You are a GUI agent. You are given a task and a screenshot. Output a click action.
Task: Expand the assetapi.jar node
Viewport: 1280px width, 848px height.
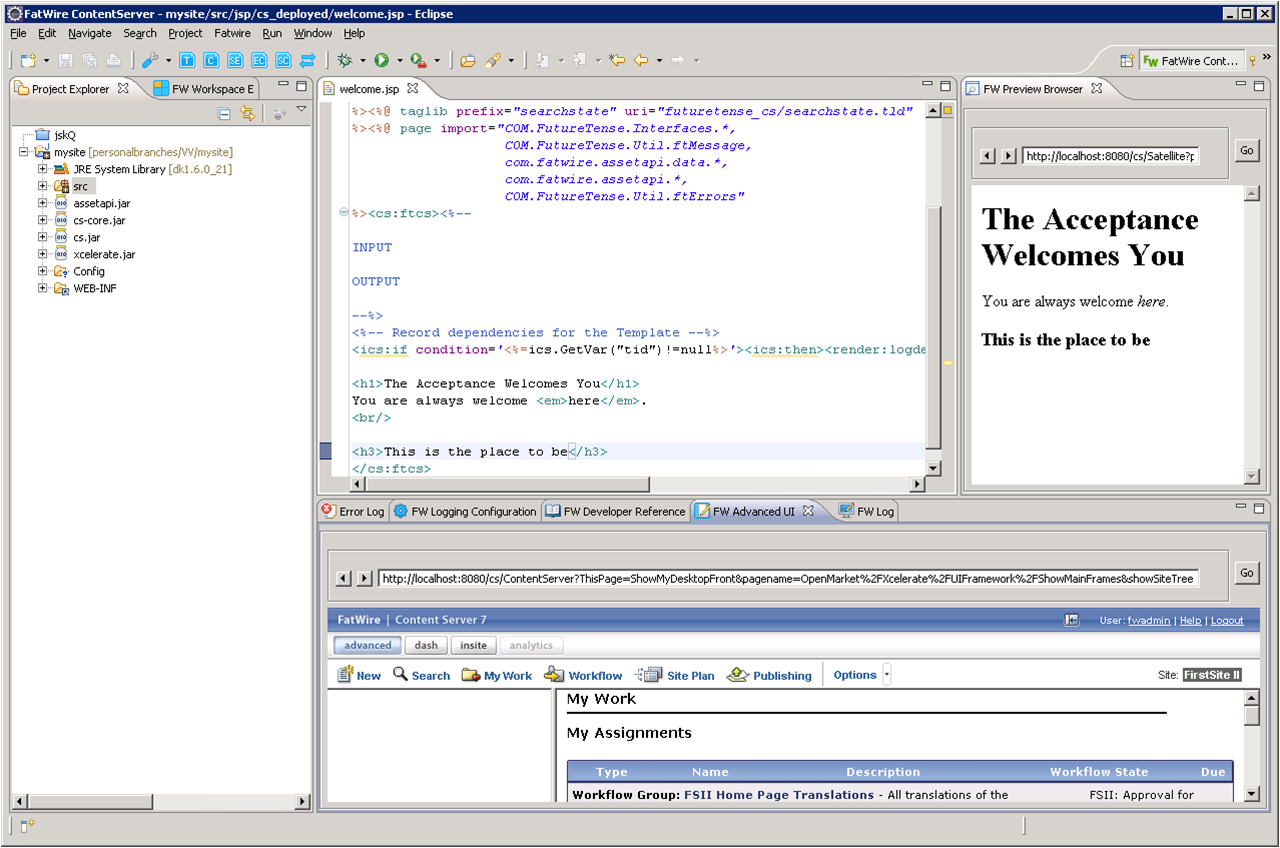(43, 203)
